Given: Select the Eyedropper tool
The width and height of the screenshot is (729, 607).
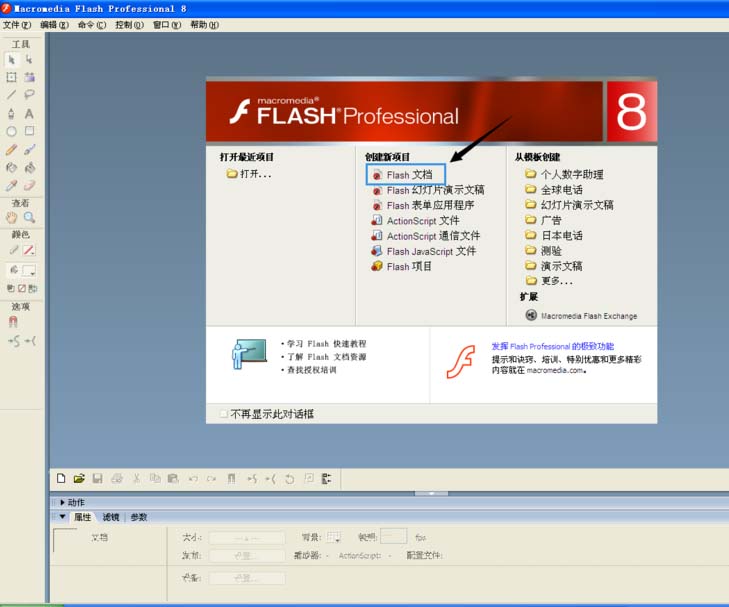Looking at the screenshot, I should point(12,185).
